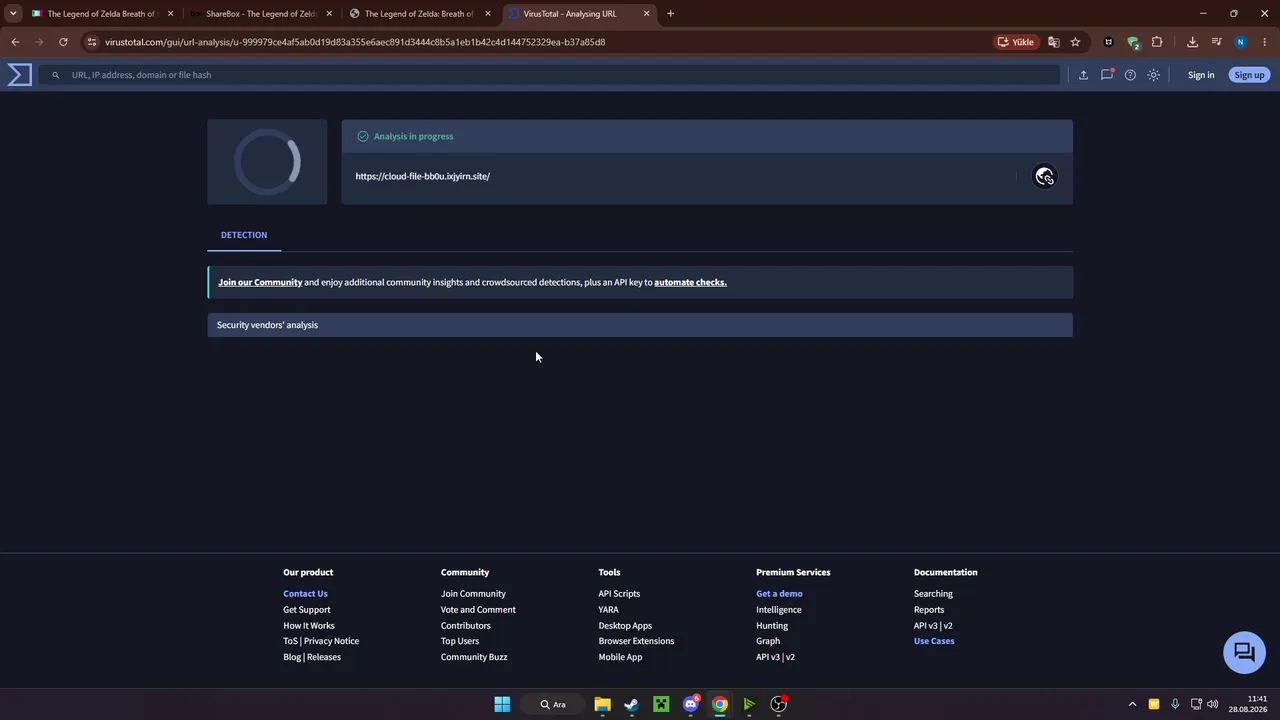Bookmark this page with star icon
Viewport: 1280px width, 720px height.
pos(1075,42)
